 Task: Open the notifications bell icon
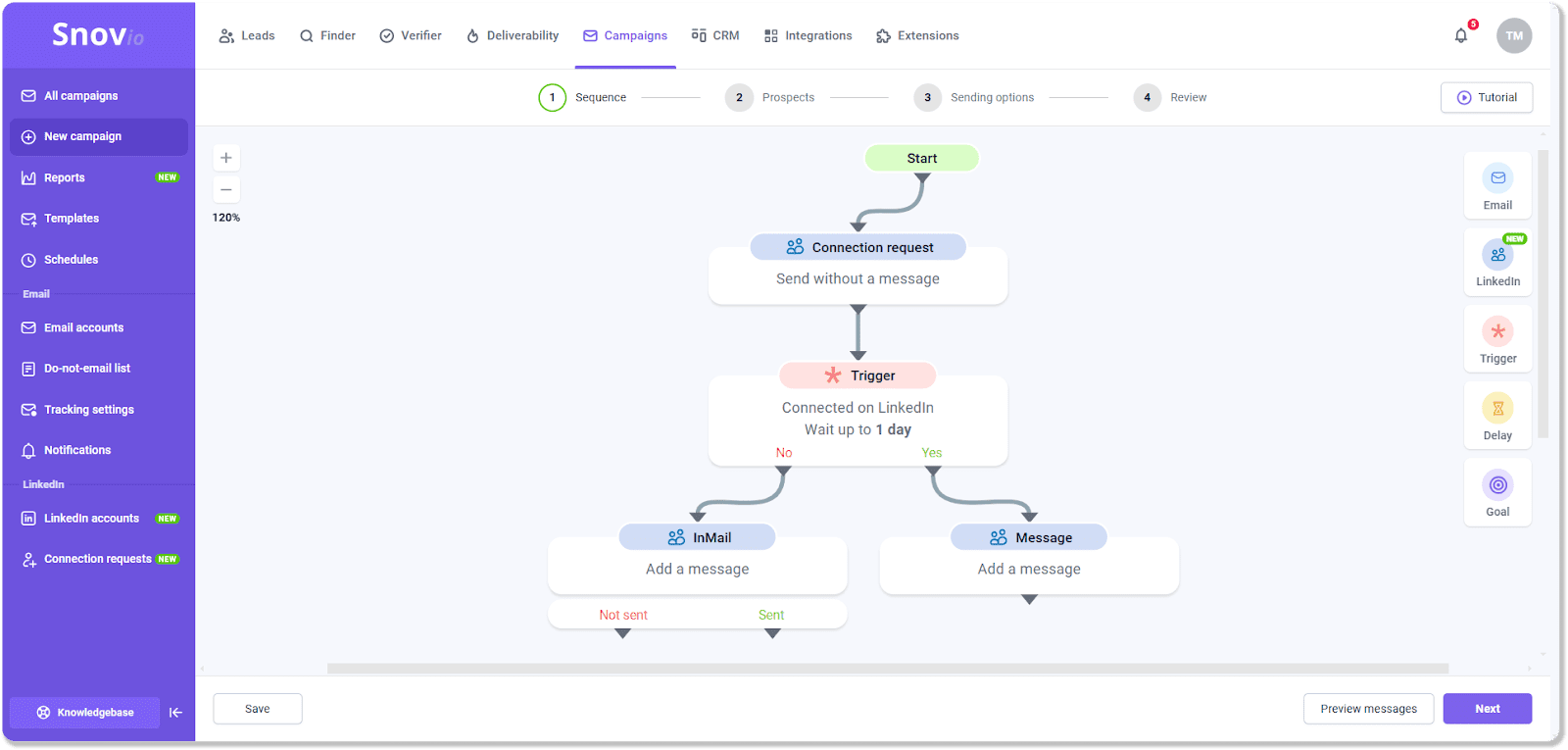pos(1461,36)
